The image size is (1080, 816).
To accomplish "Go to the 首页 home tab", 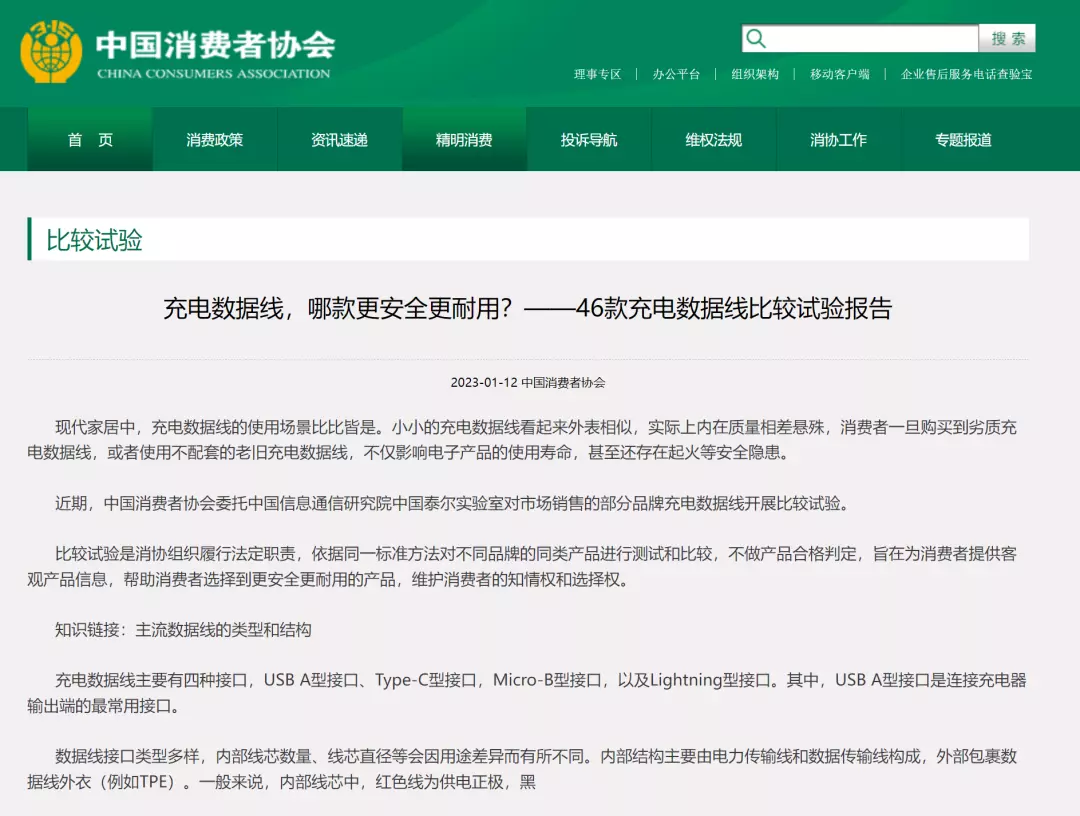I will 90,140.
